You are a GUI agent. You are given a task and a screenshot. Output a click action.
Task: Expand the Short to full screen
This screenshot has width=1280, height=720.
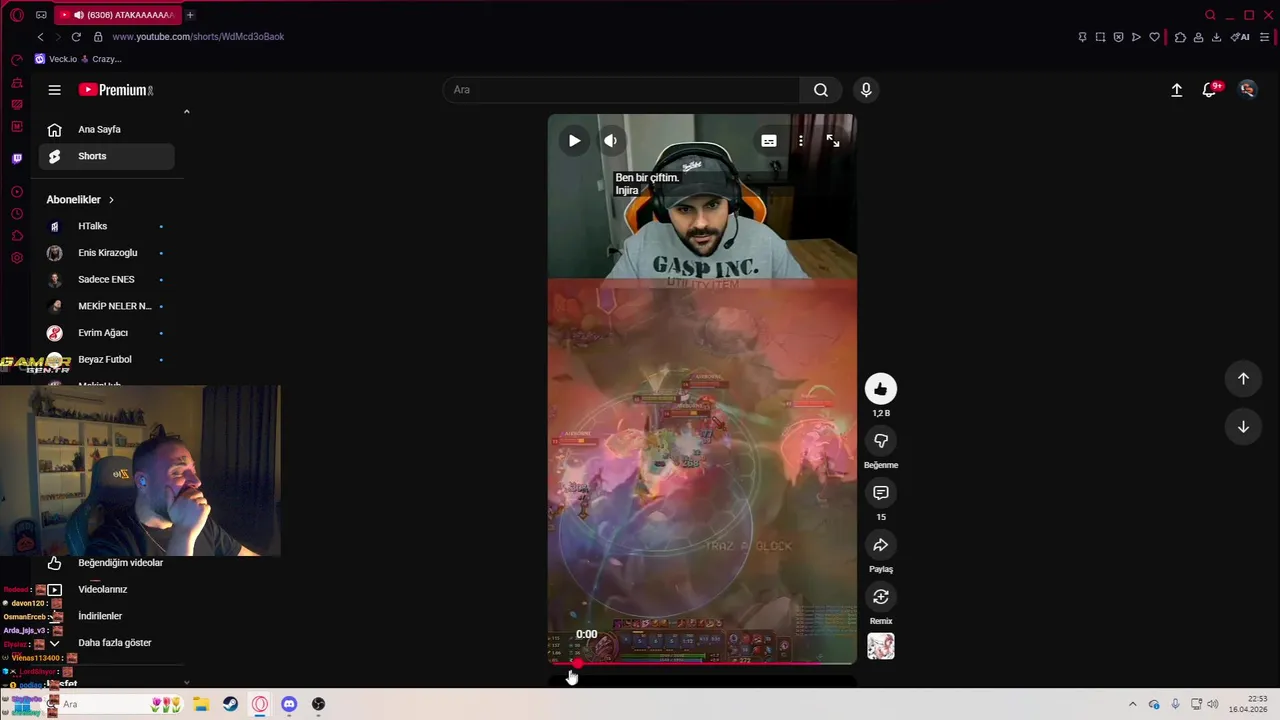coord(833,141)
